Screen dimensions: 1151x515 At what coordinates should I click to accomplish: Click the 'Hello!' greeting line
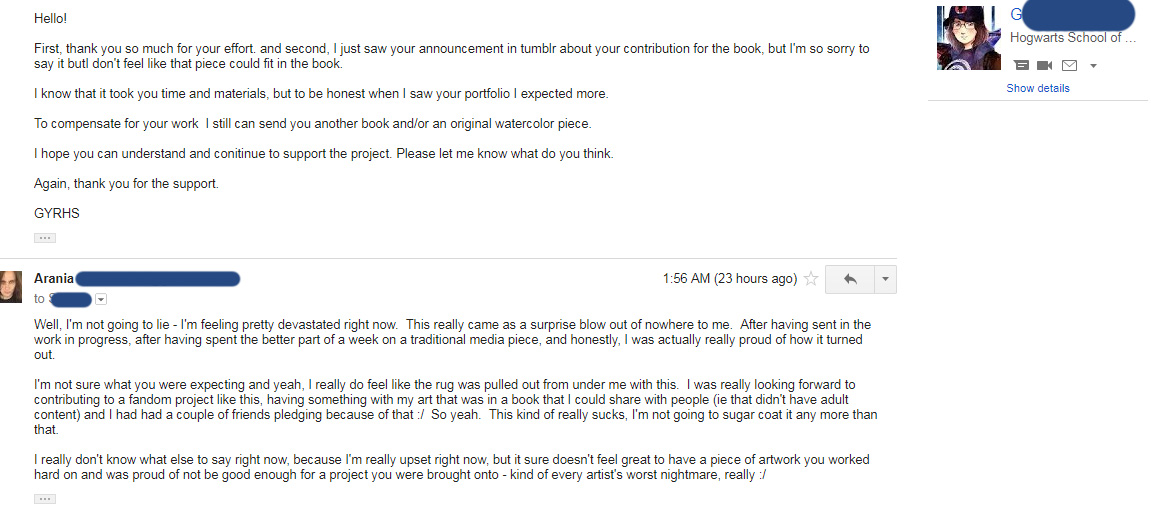pyautogui.click(x=51, y=19)
